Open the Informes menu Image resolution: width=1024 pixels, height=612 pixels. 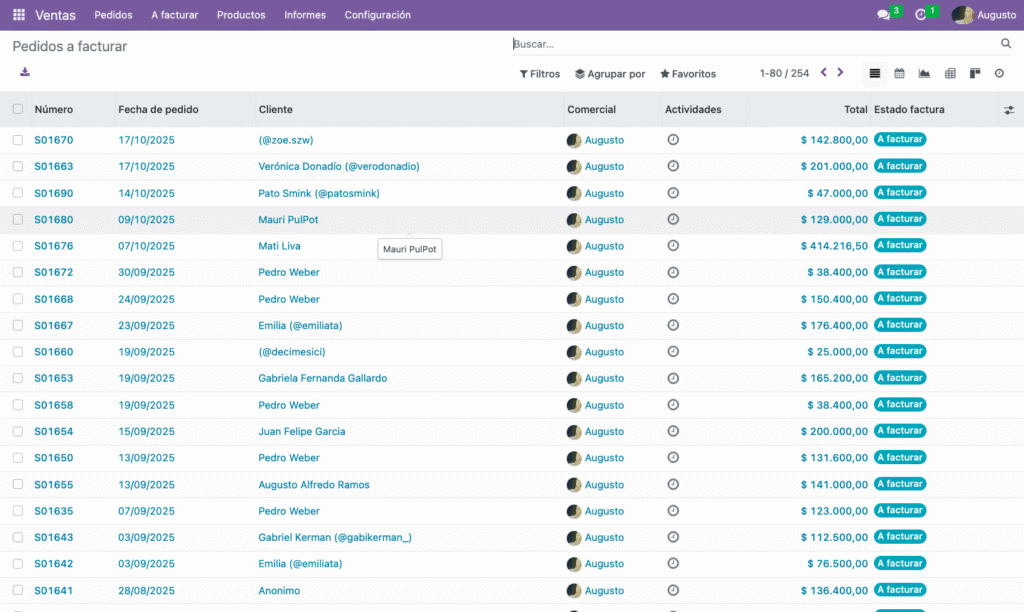(304, 15)
